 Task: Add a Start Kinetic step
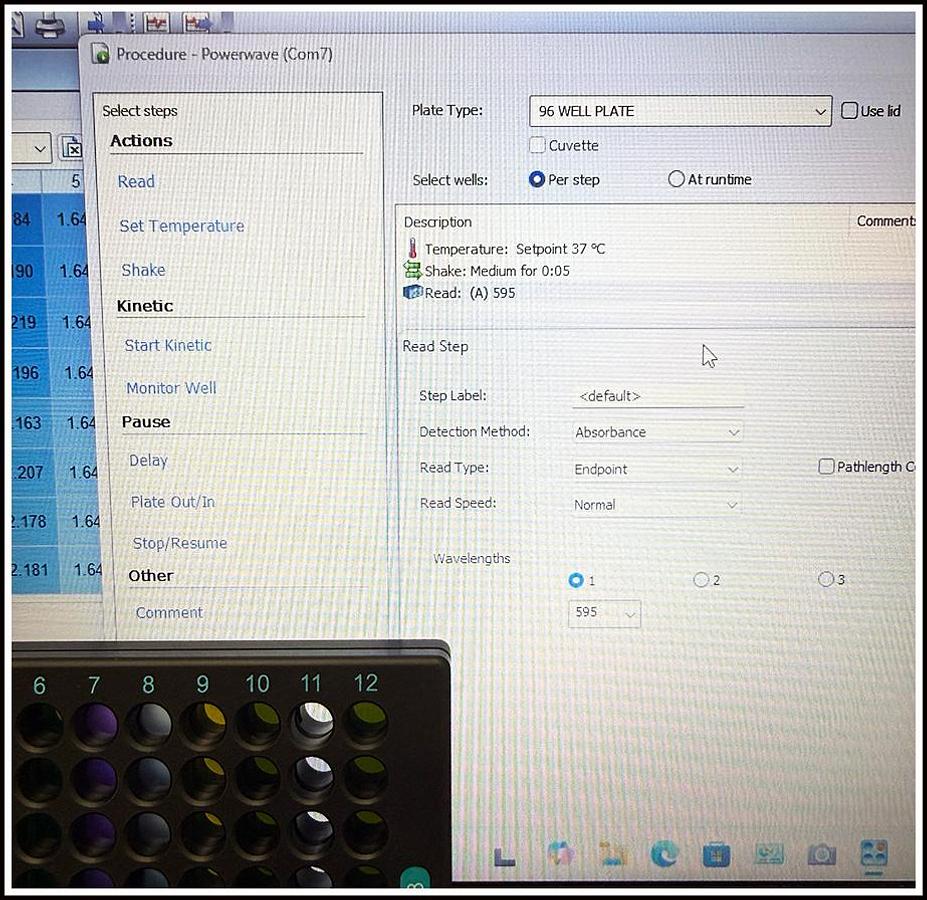coord(168,345)
